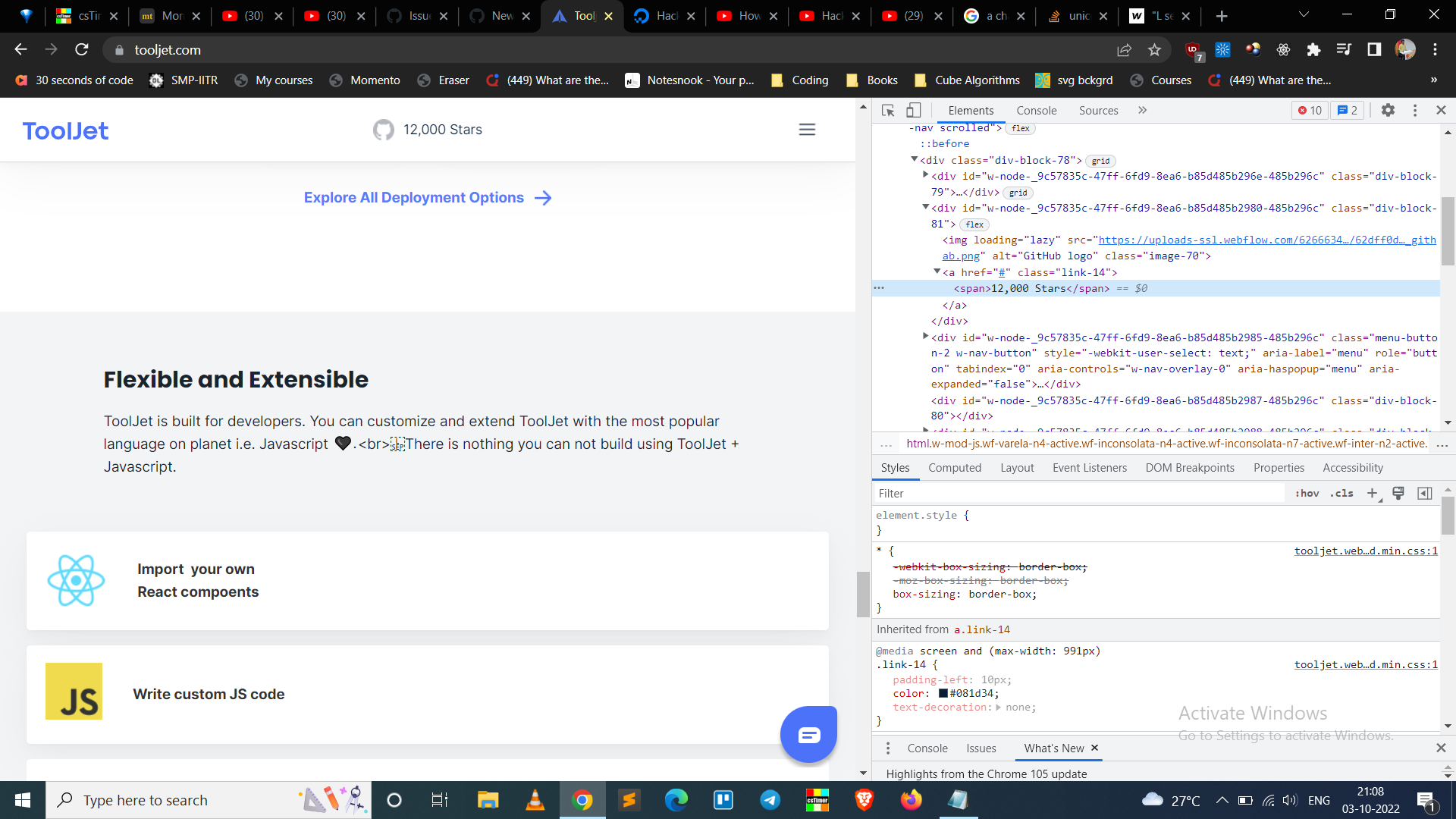Toggle the :hov element state panel
Image resolution: width=1456 pixels, height=819 pixels.
tap(1307, 493)
